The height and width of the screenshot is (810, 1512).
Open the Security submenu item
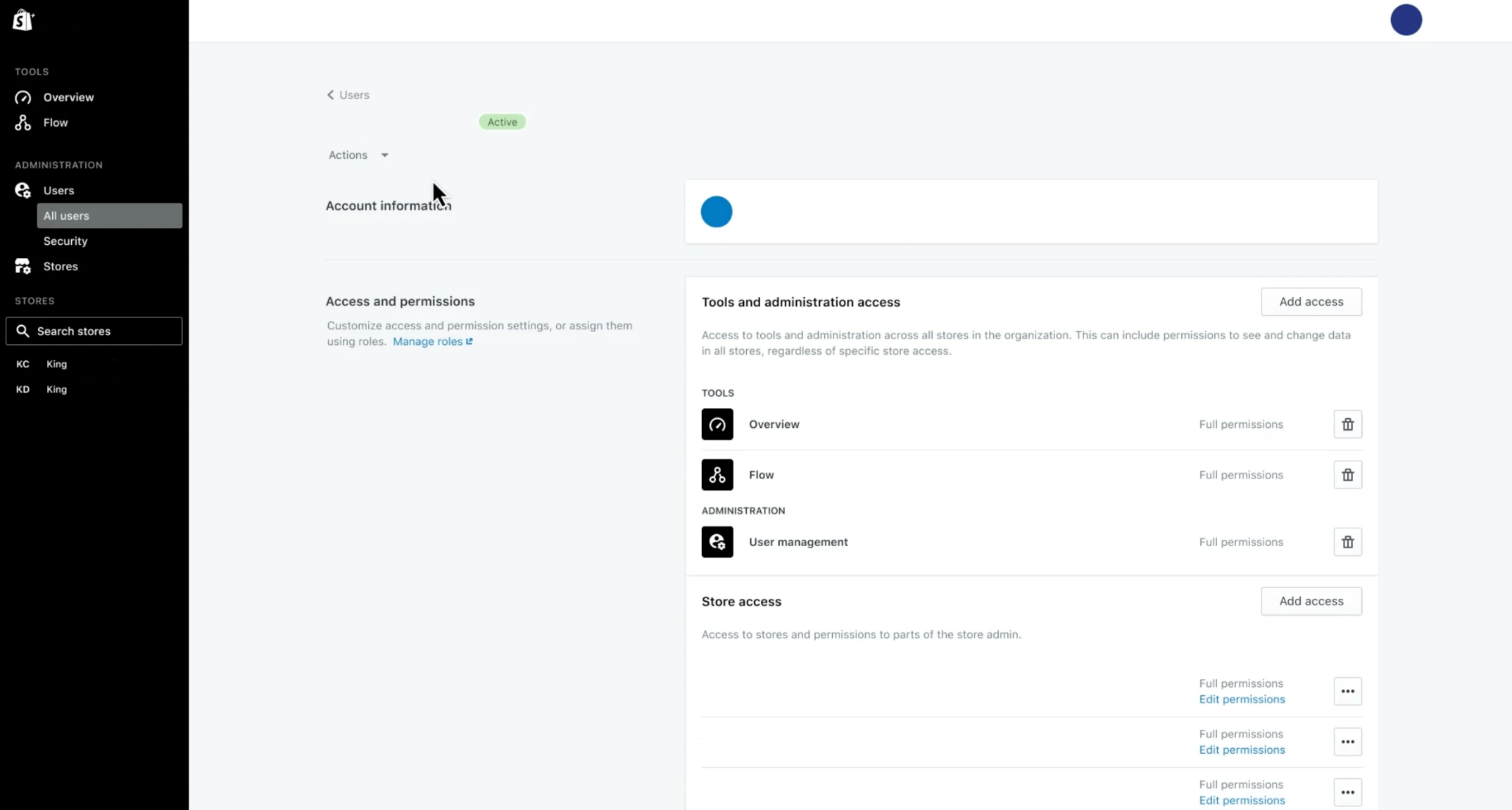pos(65,241)
